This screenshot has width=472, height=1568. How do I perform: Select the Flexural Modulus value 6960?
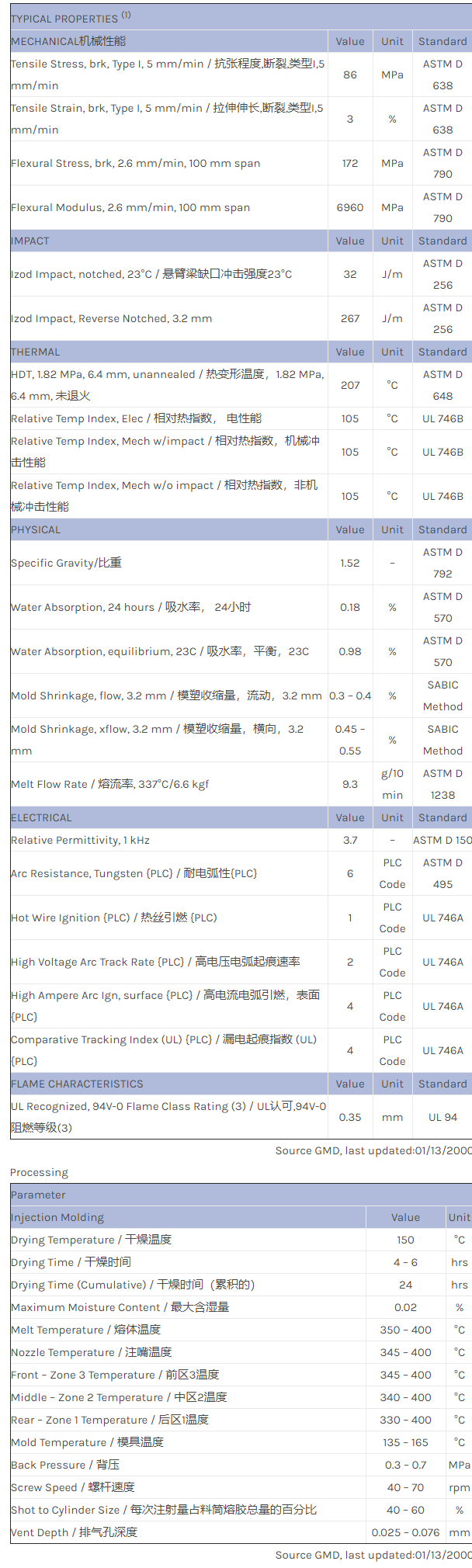point(350,207)
